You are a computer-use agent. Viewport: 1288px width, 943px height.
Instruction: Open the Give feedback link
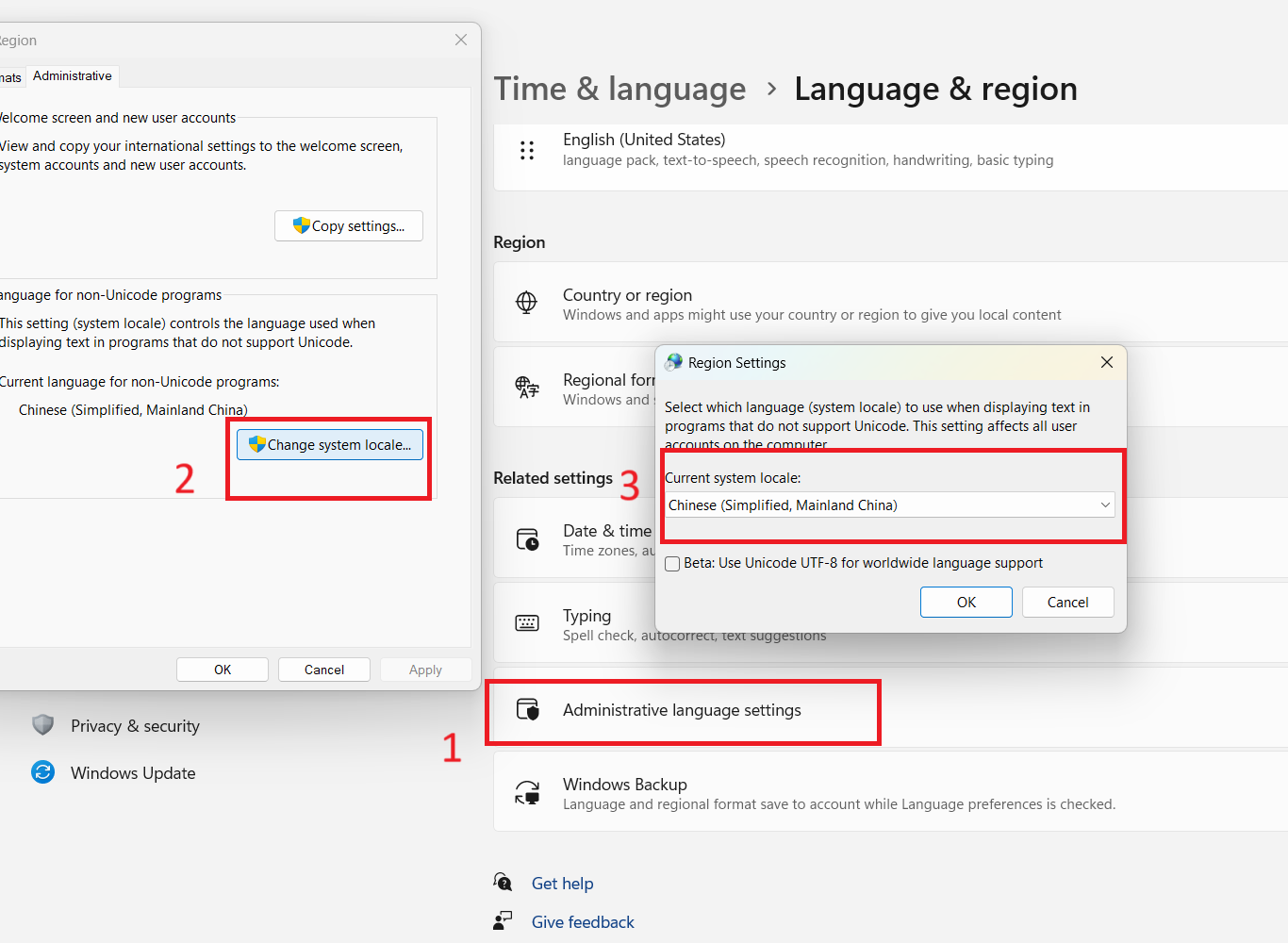(x=583, y=922)
